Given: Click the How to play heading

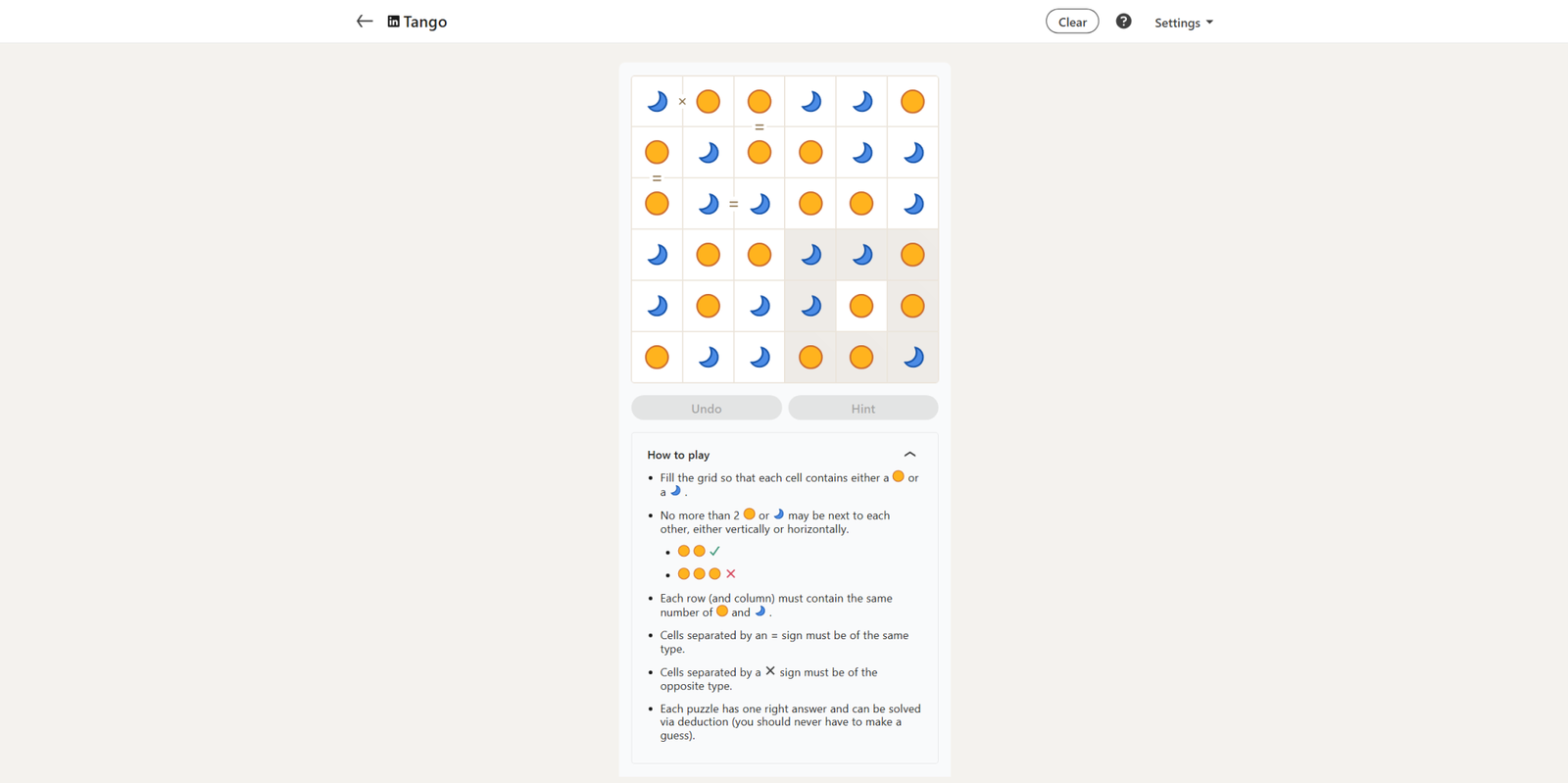Looking at the screenshot, I should [x=678, y=455].
